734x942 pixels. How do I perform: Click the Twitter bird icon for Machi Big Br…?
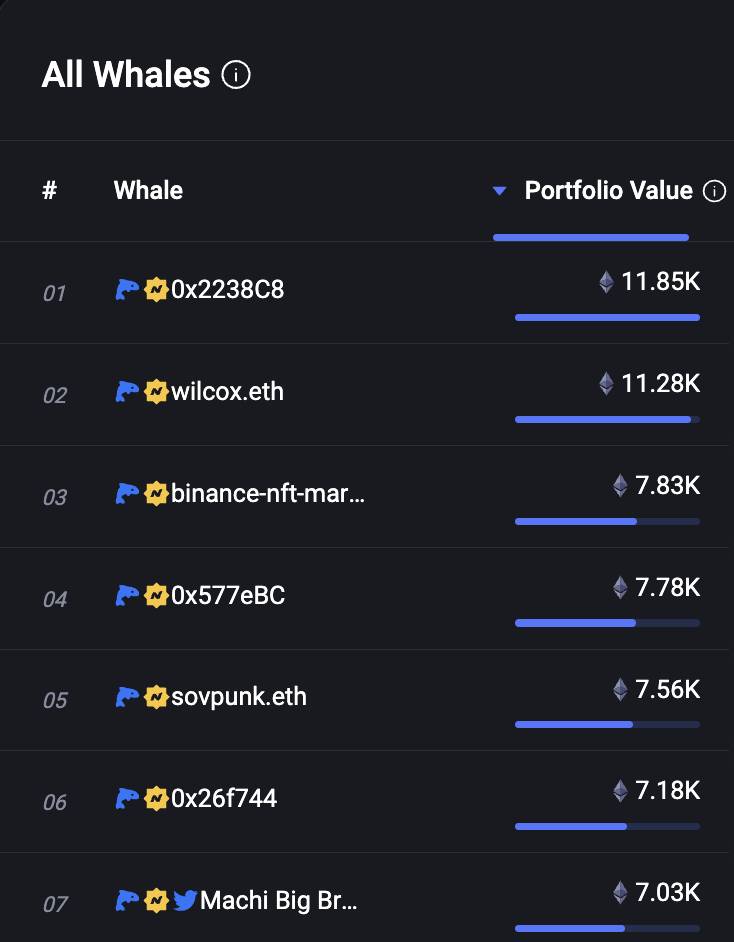(x=185, y=901)
